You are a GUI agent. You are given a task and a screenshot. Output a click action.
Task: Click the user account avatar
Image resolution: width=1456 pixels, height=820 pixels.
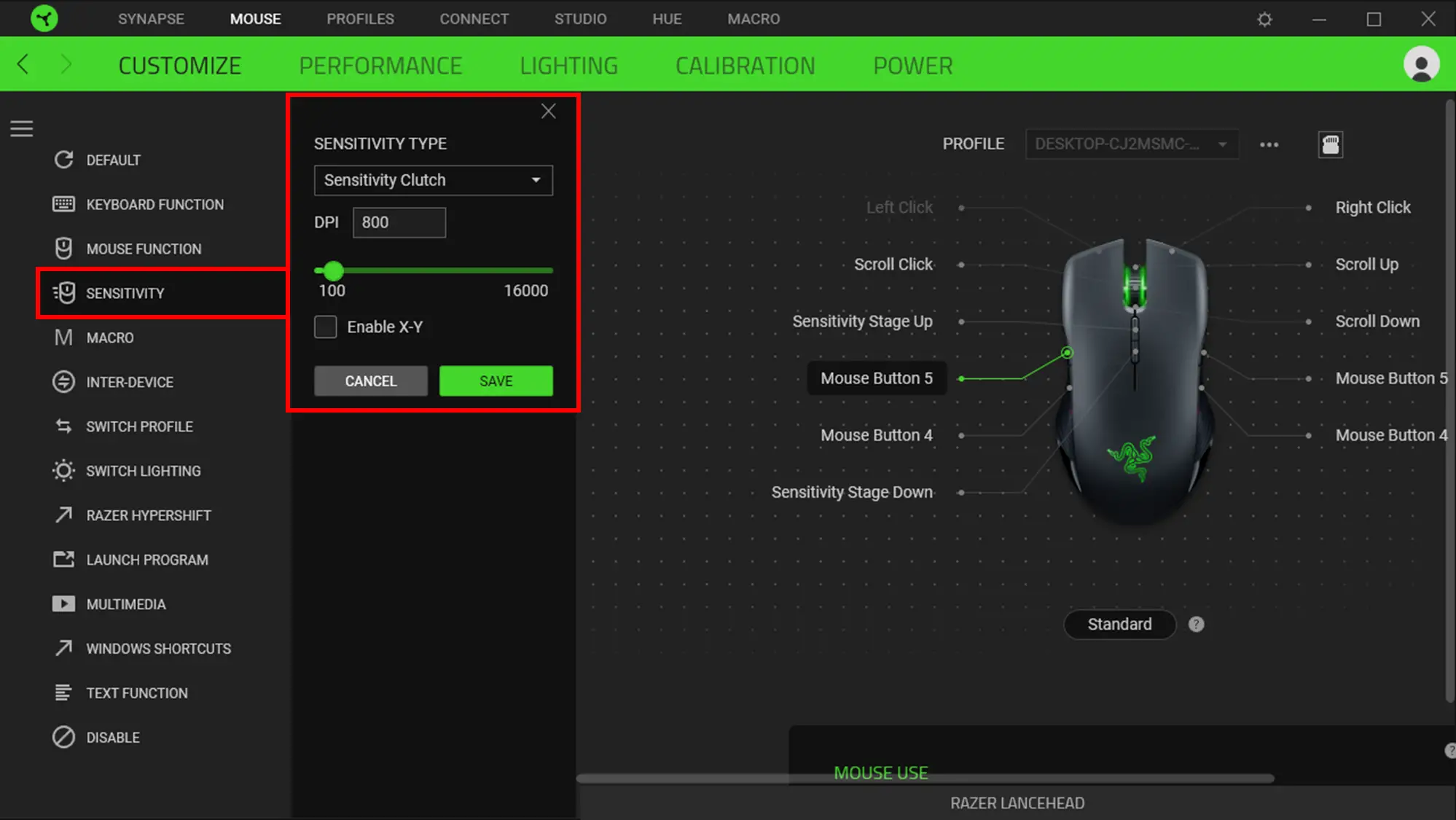point(1422,64)
